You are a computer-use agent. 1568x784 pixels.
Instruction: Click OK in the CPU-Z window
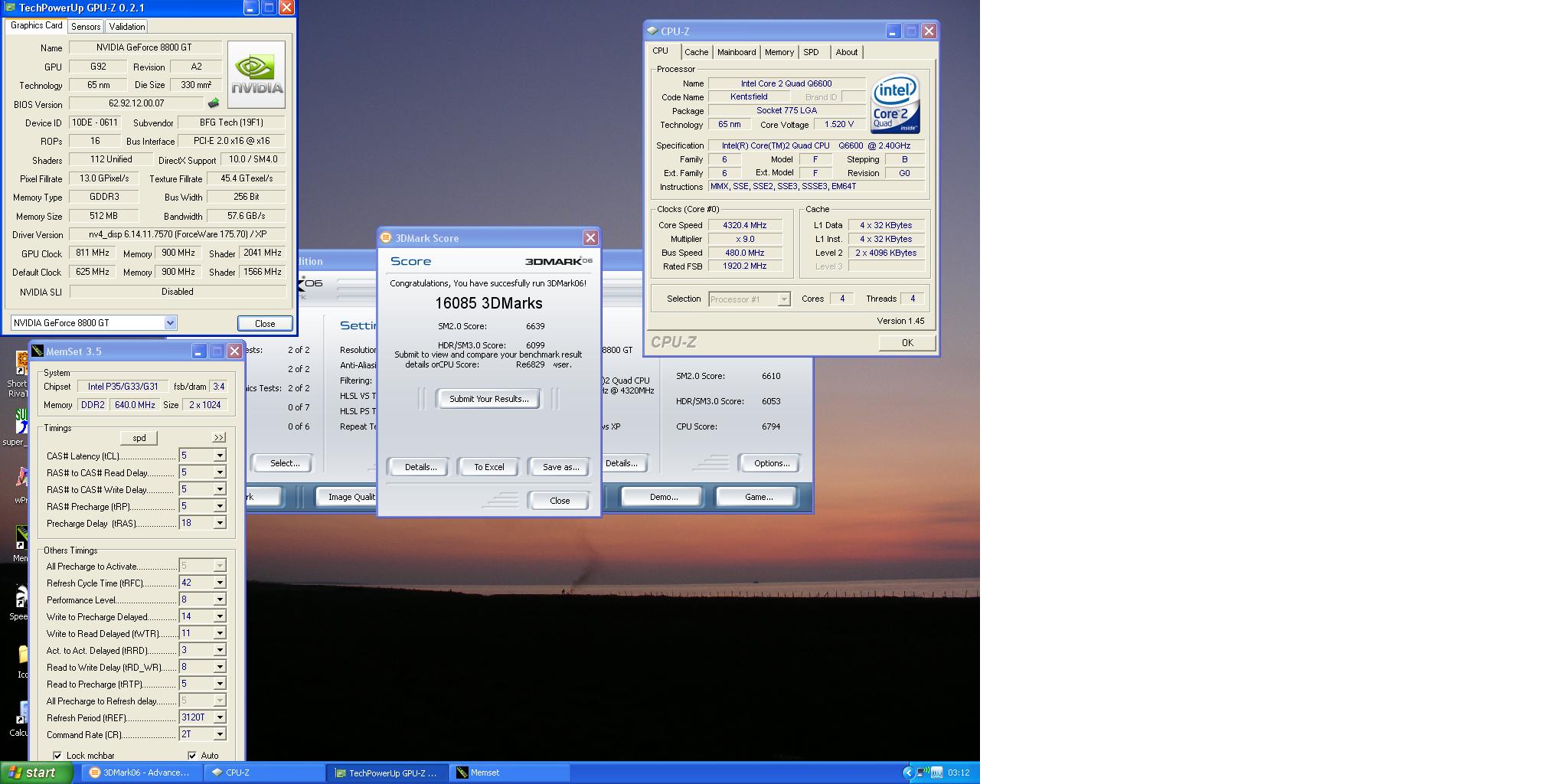tap(906, 343)
